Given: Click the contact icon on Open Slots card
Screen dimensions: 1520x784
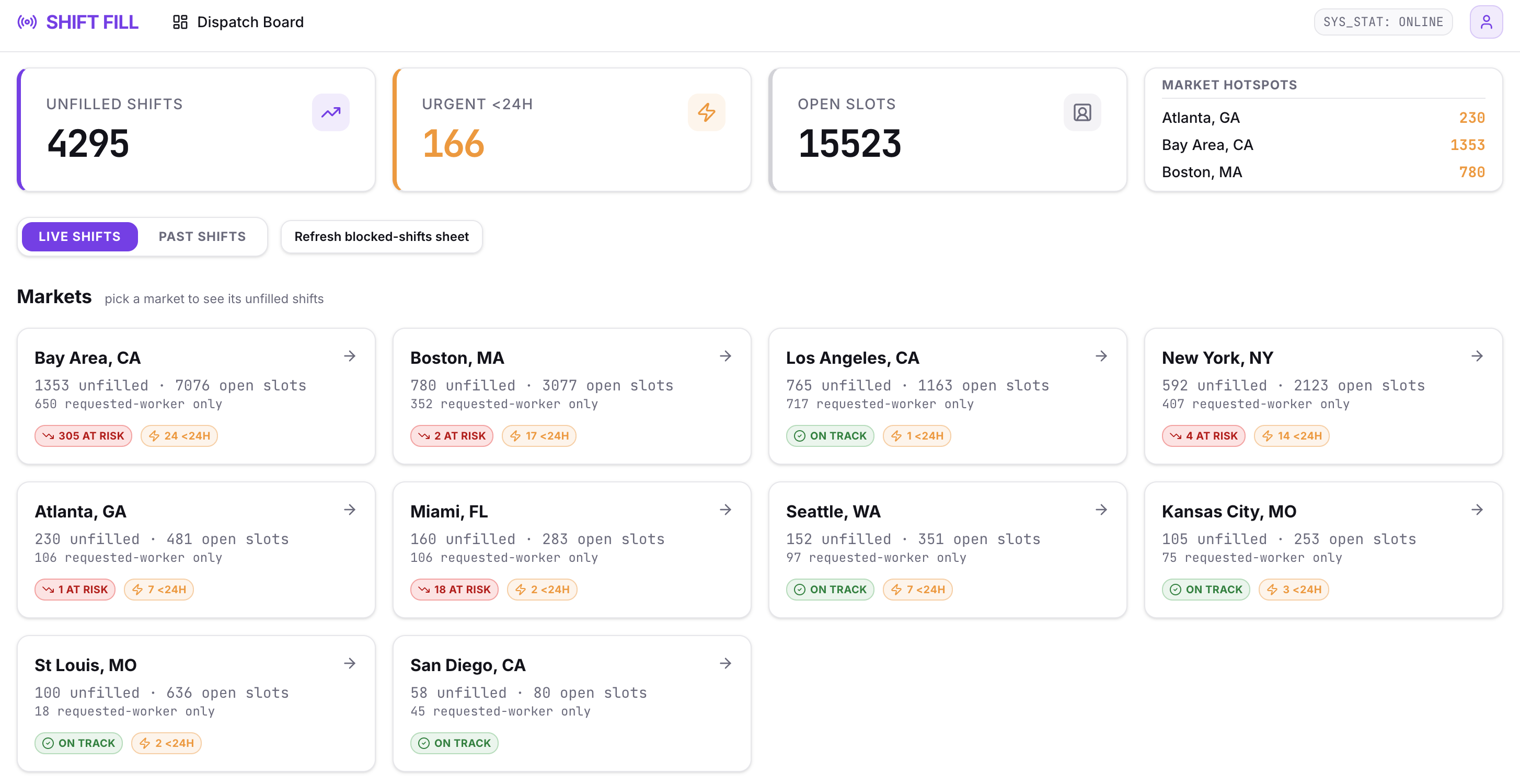Looking at the screenshot, I should click(x=1082, y=112).
